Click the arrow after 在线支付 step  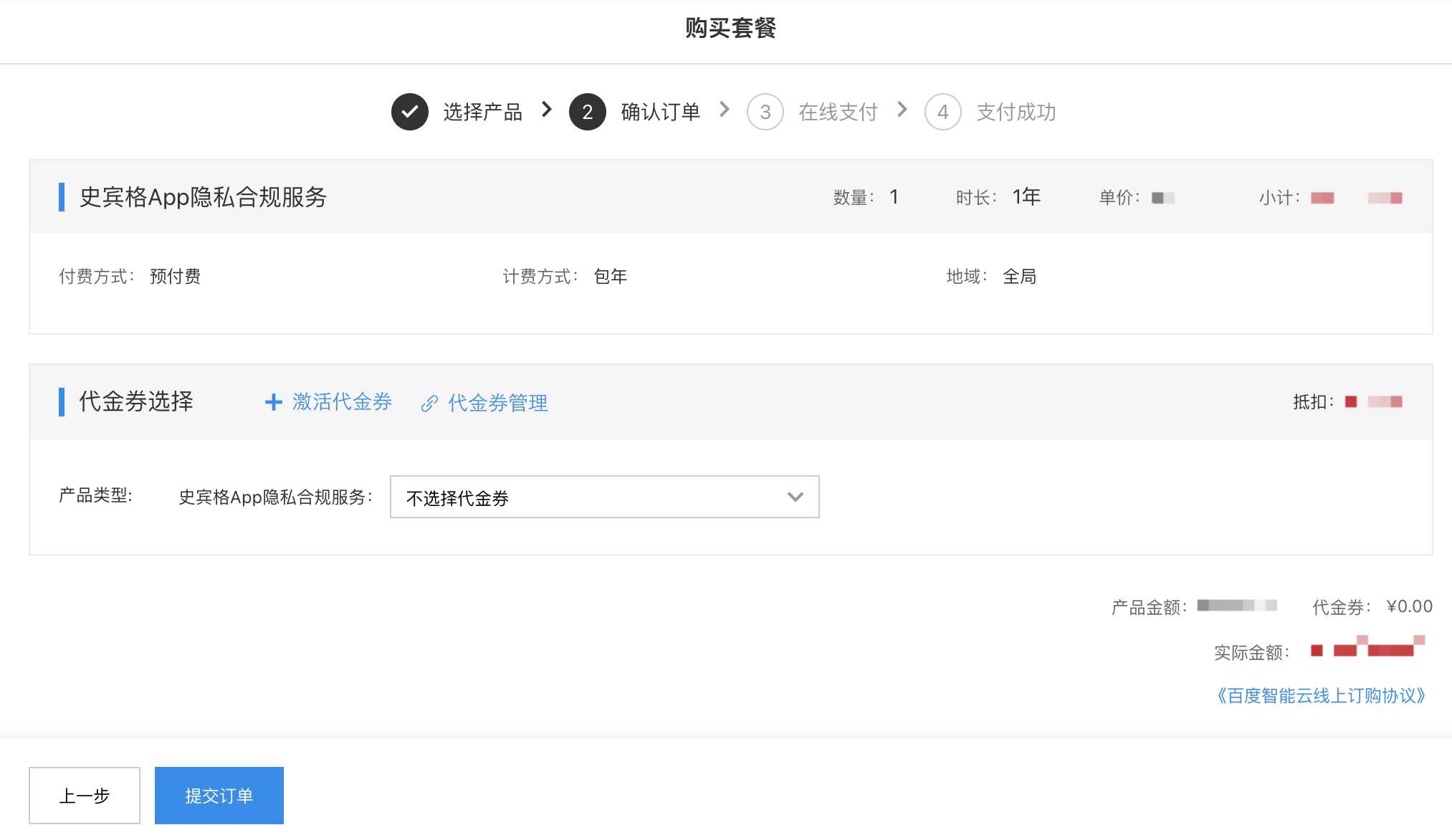(x=902, y=110)
